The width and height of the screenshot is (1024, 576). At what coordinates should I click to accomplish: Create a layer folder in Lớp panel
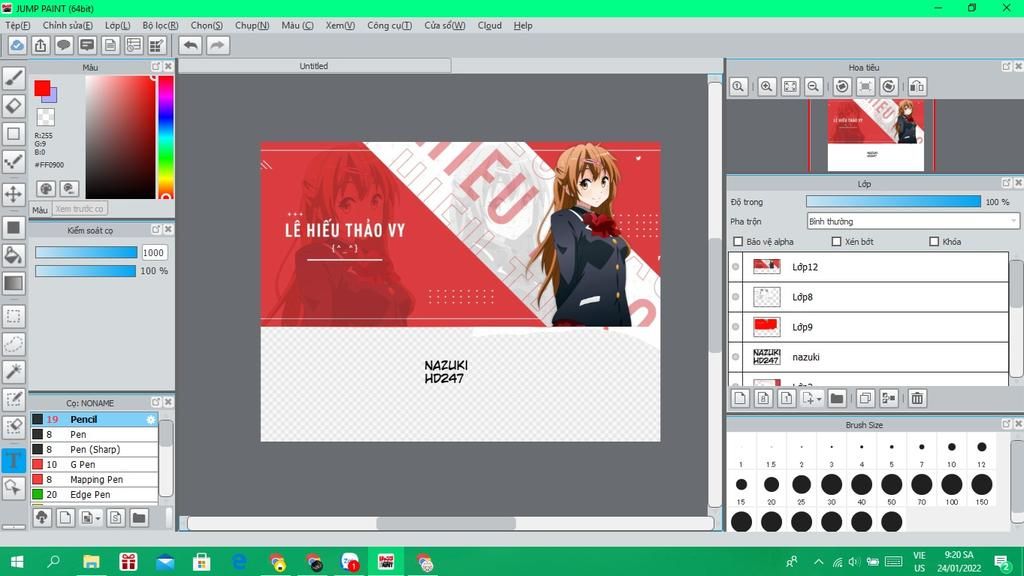coord(837,398)
